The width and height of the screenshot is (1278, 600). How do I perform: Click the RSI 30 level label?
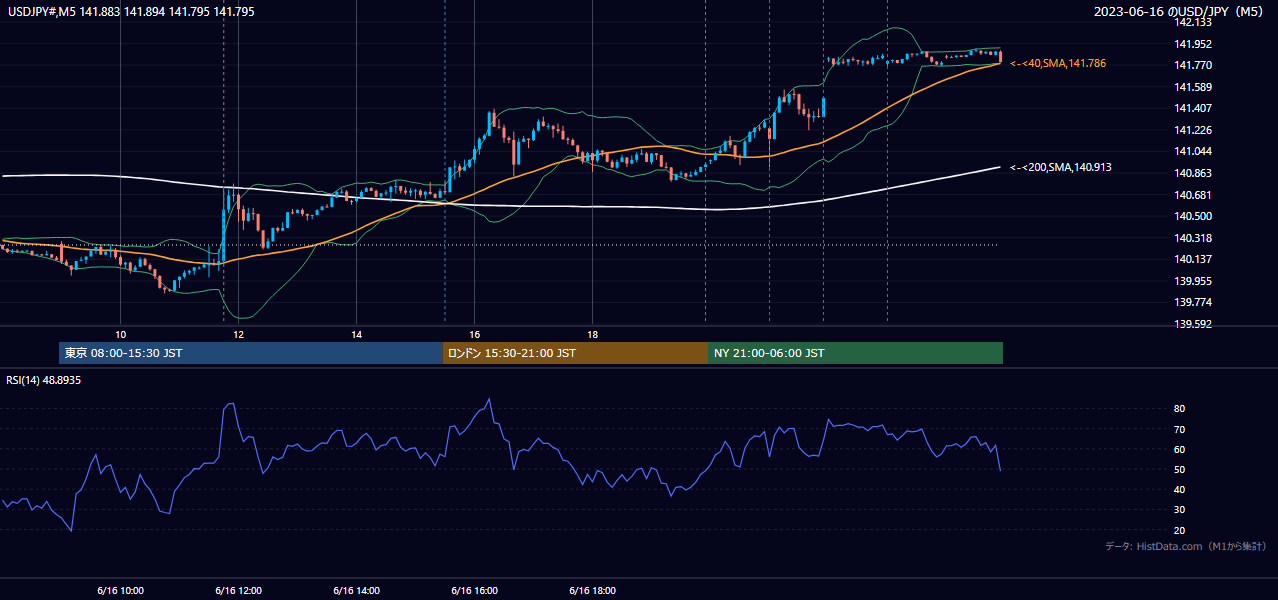[x=1179, y=510]
